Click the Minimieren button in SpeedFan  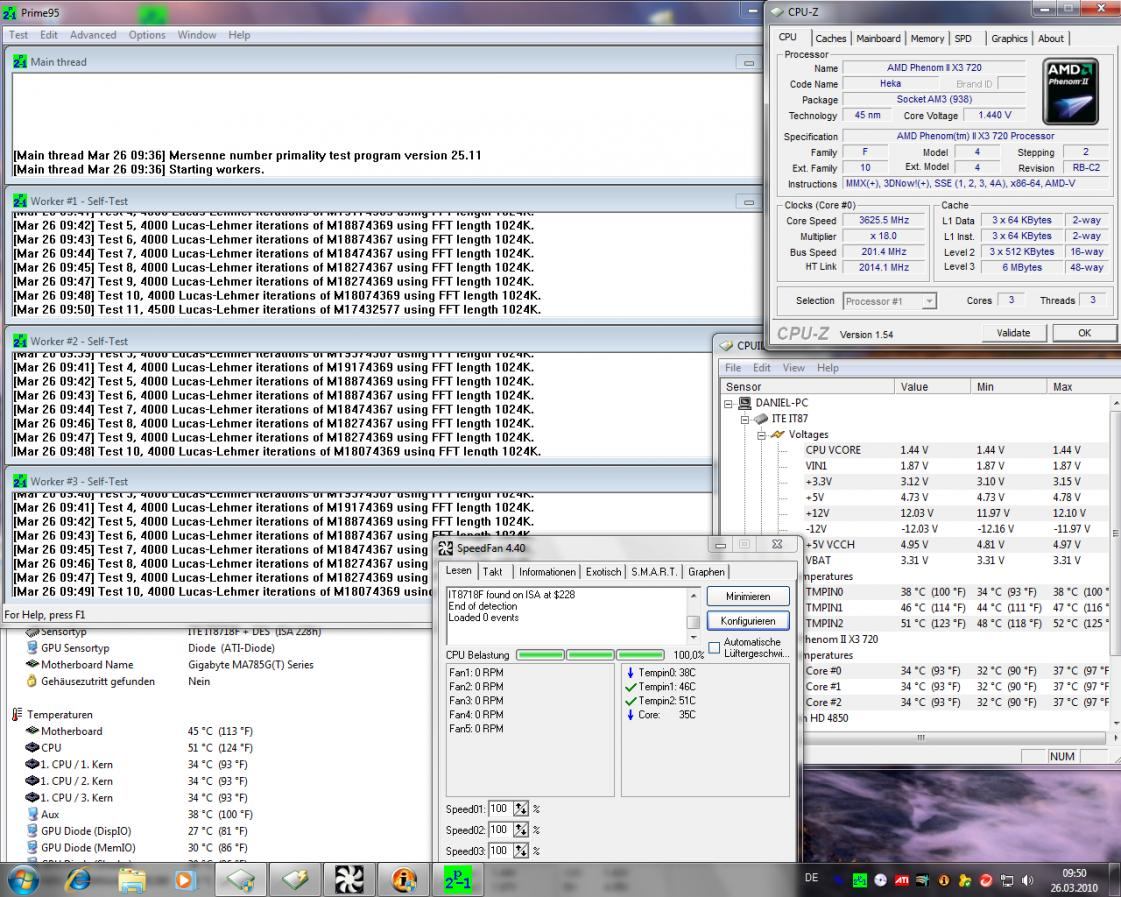tap(748, 597)
